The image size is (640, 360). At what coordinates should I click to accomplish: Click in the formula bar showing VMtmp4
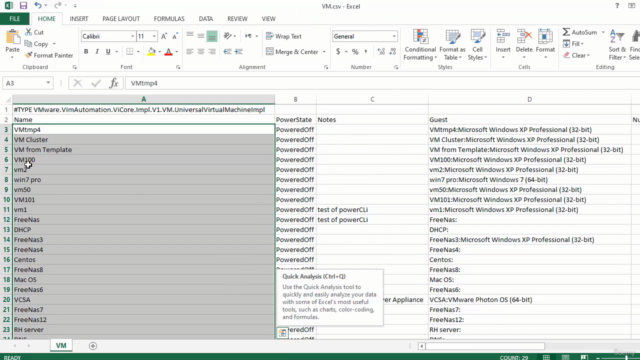click(x=382, y=83)
